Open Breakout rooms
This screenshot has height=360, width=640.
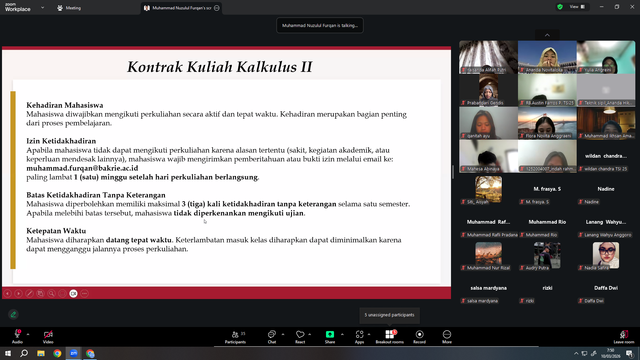[x=389, y=336]
